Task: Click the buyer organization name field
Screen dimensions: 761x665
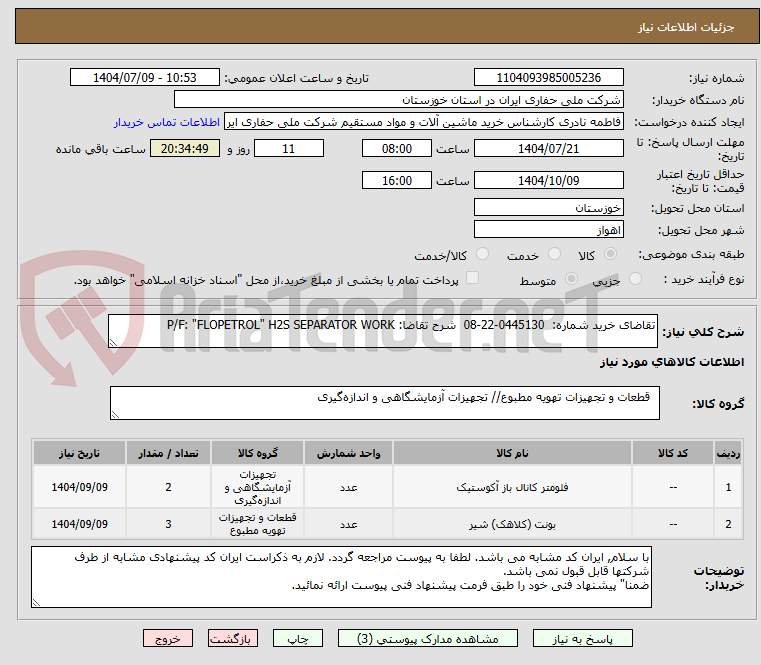Action: click(x=398, y=100)
